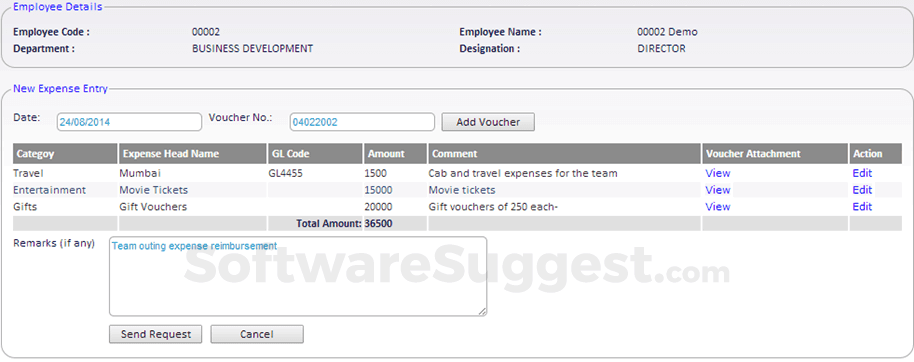Click the Comment column header
Screen dimensions: 914x362
[x=564, y=154]
